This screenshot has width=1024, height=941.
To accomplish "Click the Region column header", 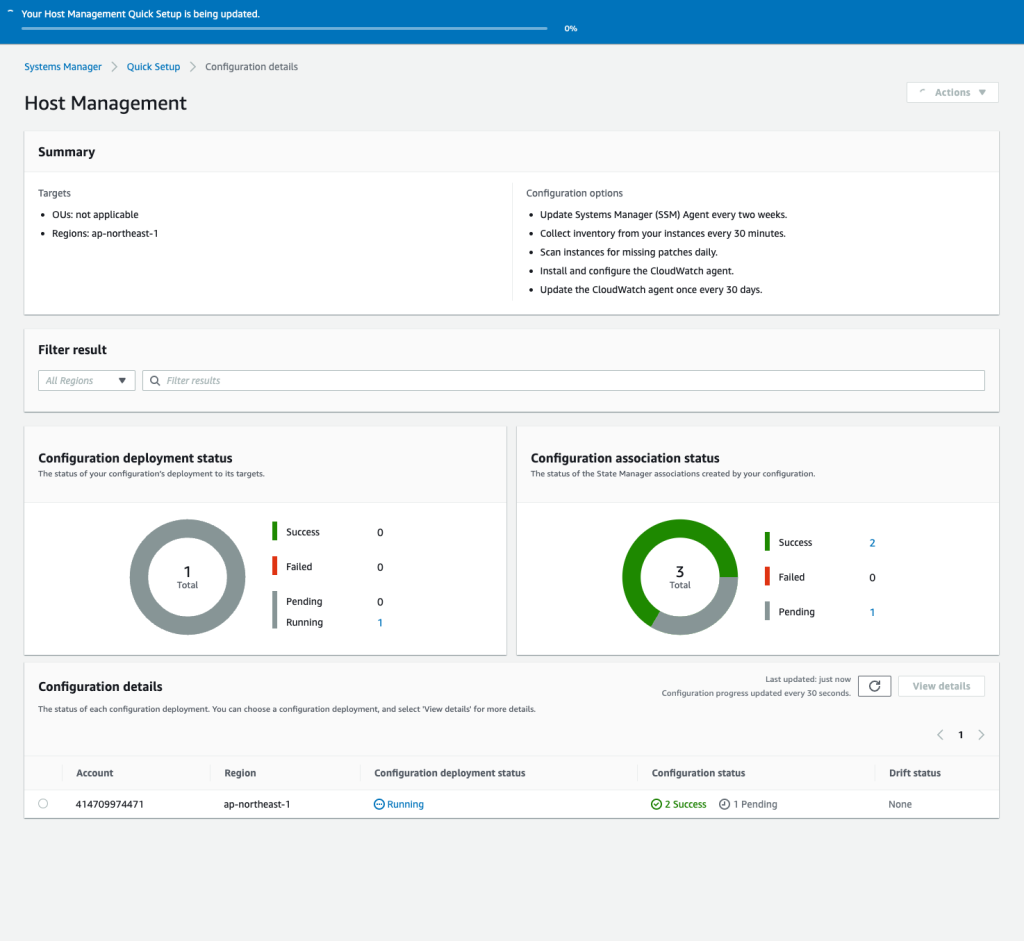I will pyautogui.click(x=240, y=773).
